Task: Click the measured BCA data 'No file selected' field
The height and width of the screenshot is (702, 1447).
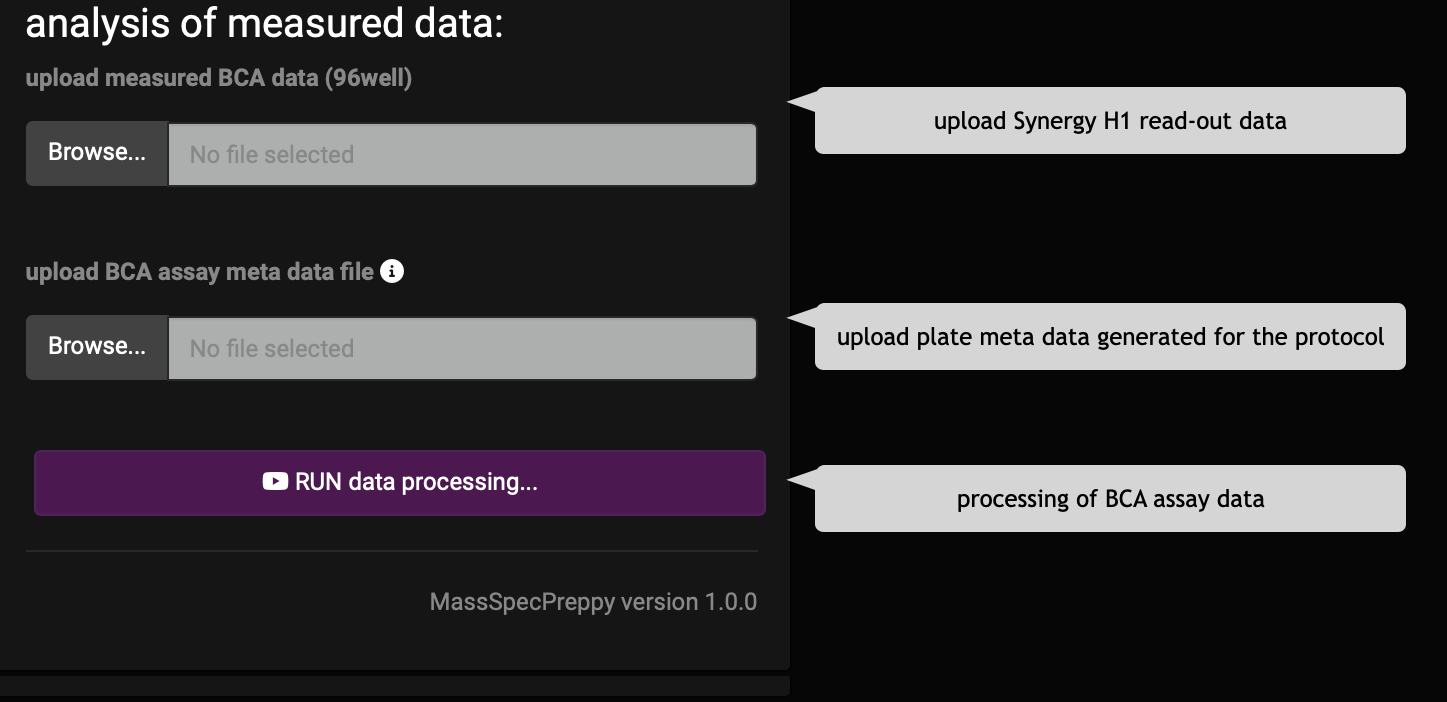Action: pyautogui.click(x=461, y=154)
